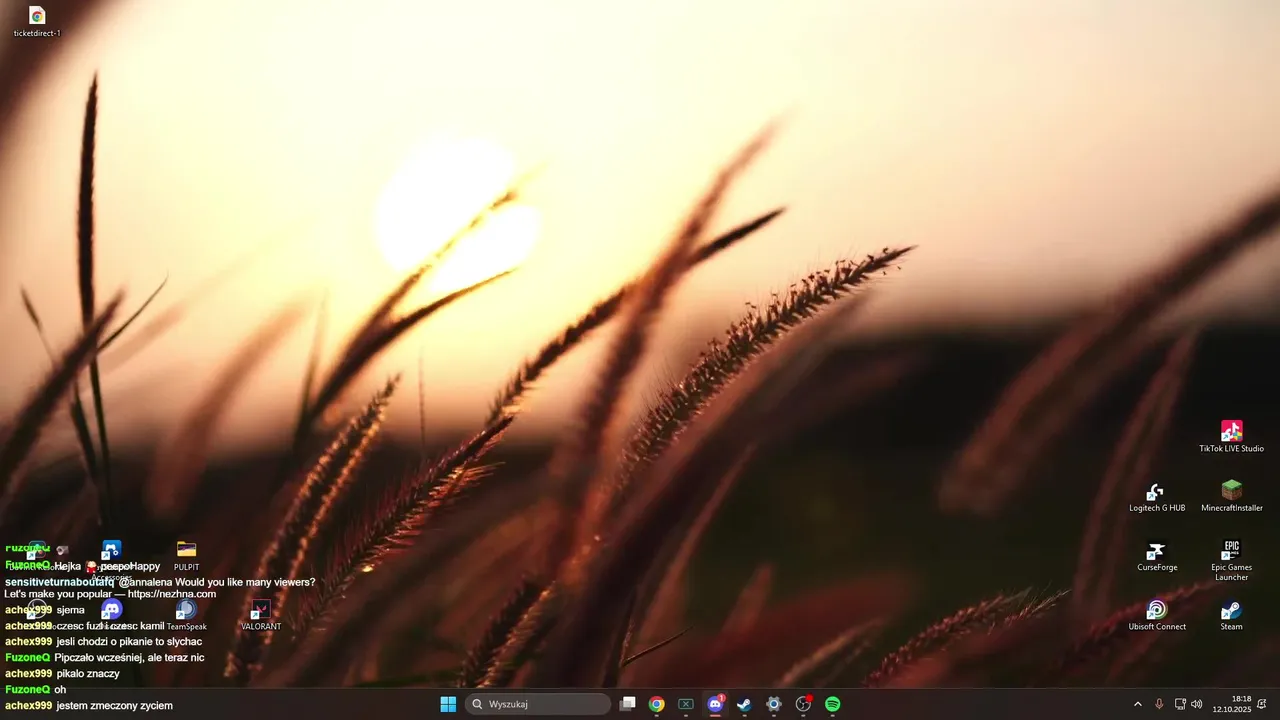Open the volume control in tray
Image resolution: width=1280 pixels, height=720 pixels.
tap(1197, 704)
